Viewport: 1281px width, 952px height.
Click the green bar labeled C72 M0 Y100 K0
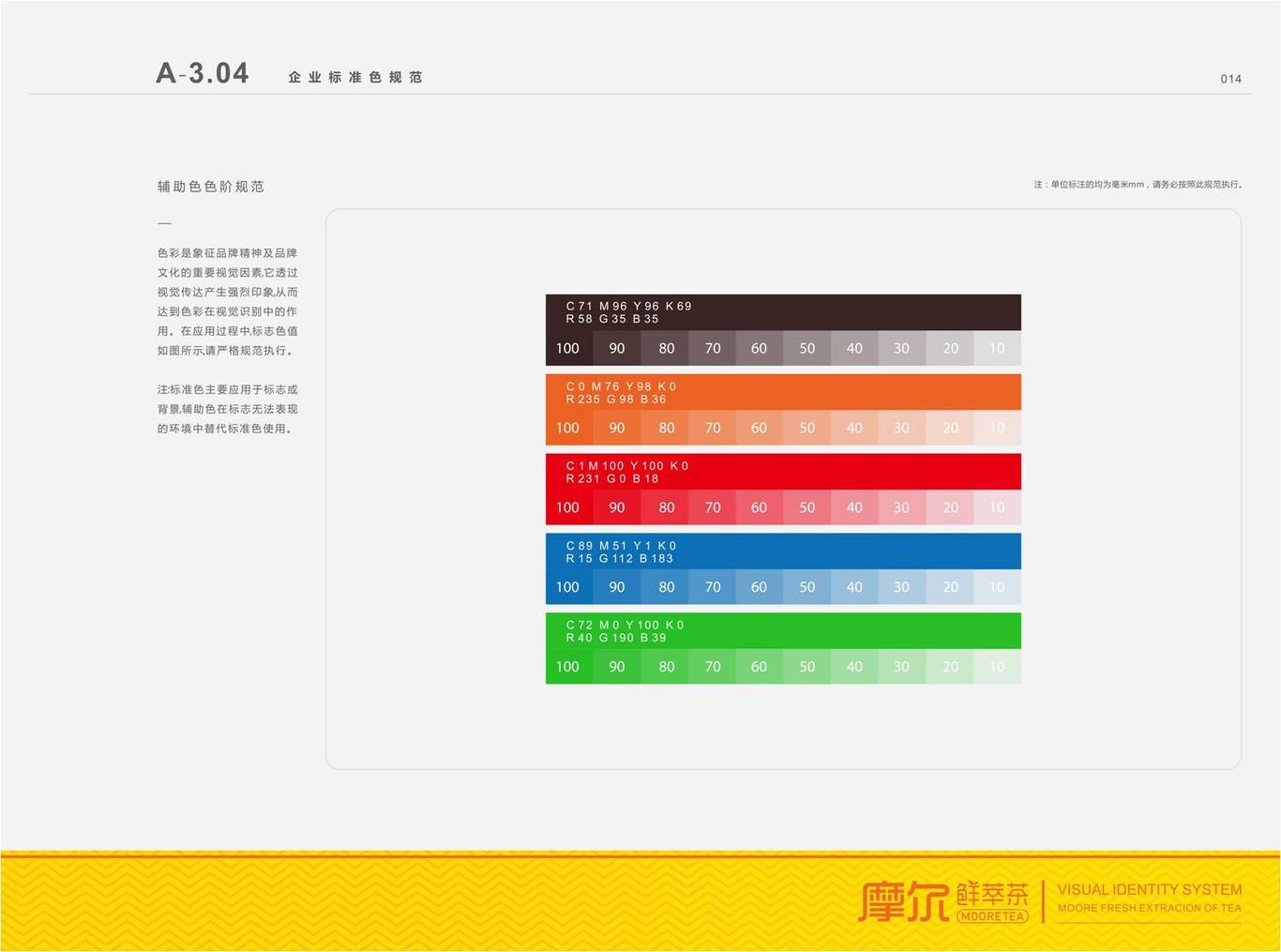(783, 631)
